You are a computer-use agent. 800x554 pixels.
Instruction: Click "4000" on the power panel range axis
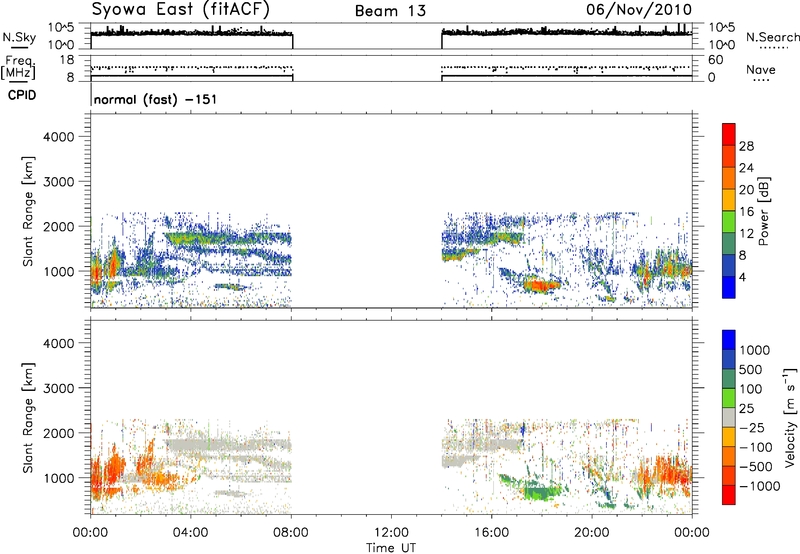[x=58, y=137]
